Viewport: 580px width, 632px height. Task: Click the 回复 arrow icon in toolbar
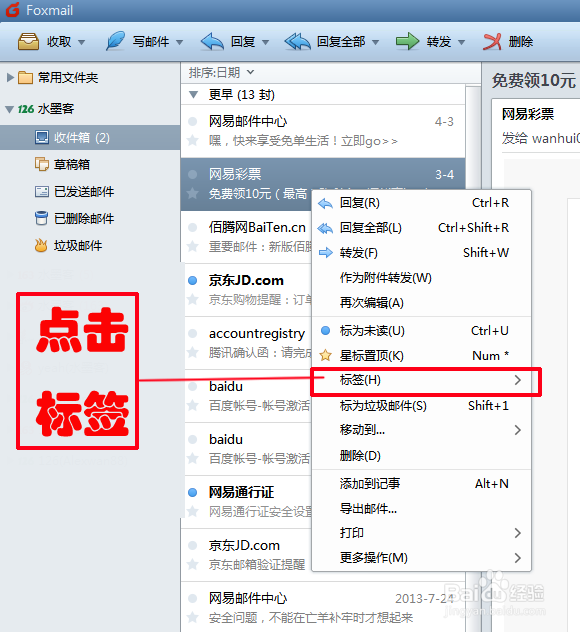click(x=212, y=42)
